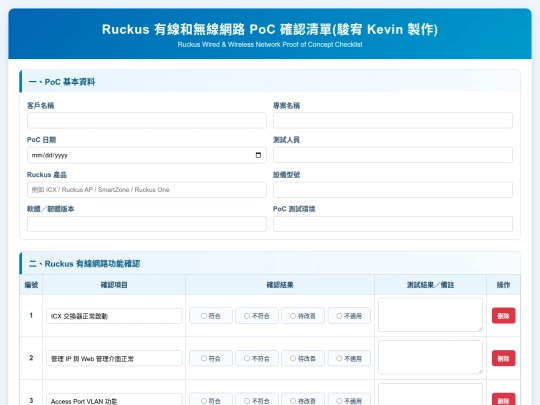This screenshot has height=405, width=540.
Task: Click the 專案名稱 input field
Action: point(393,121)
